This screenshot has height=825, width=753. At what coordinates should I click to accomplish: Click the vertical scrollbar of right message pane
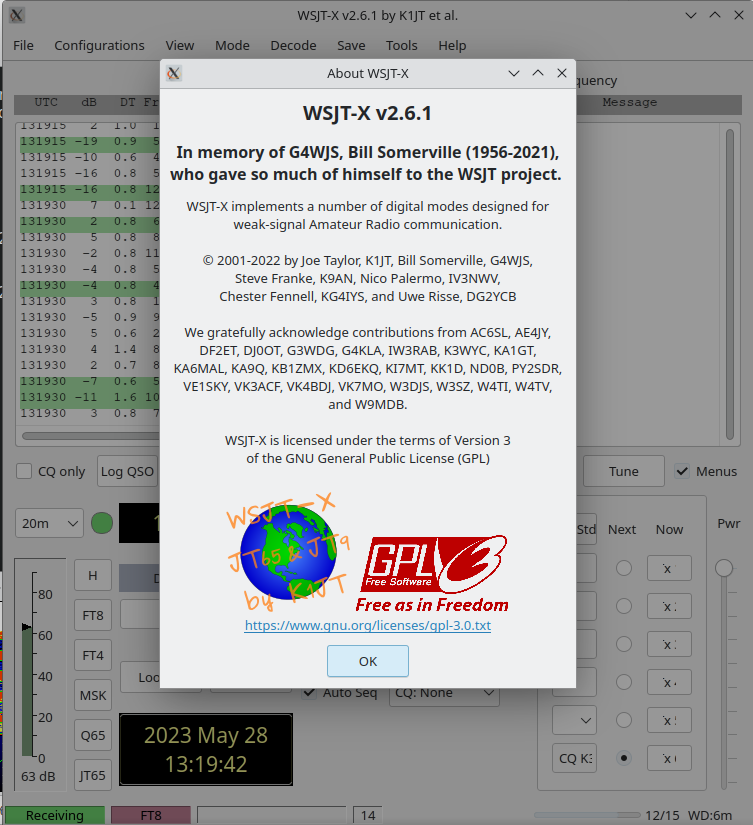point(729,284)
